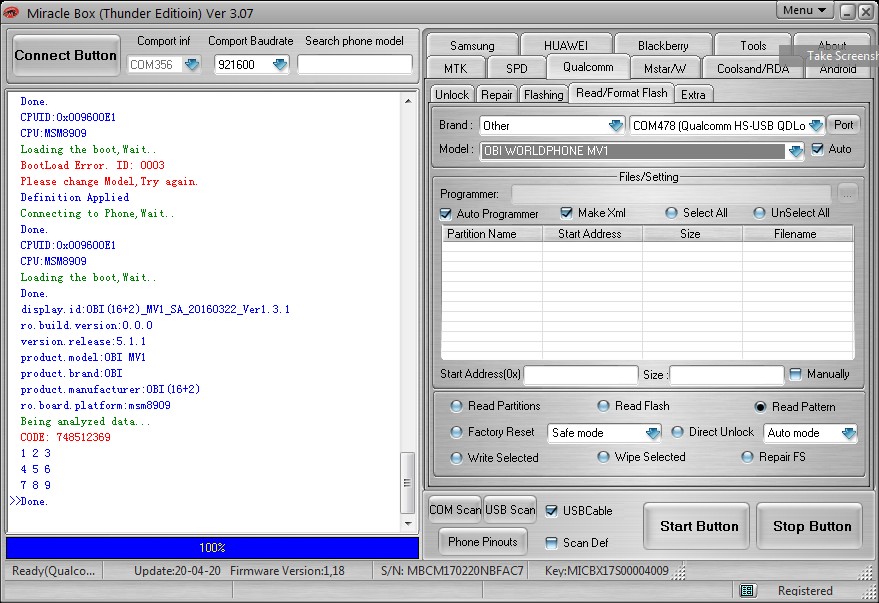The height and width of the screenshot is (603, 879).
Task: Select the Write Selected option
Action: click(456, 458)
